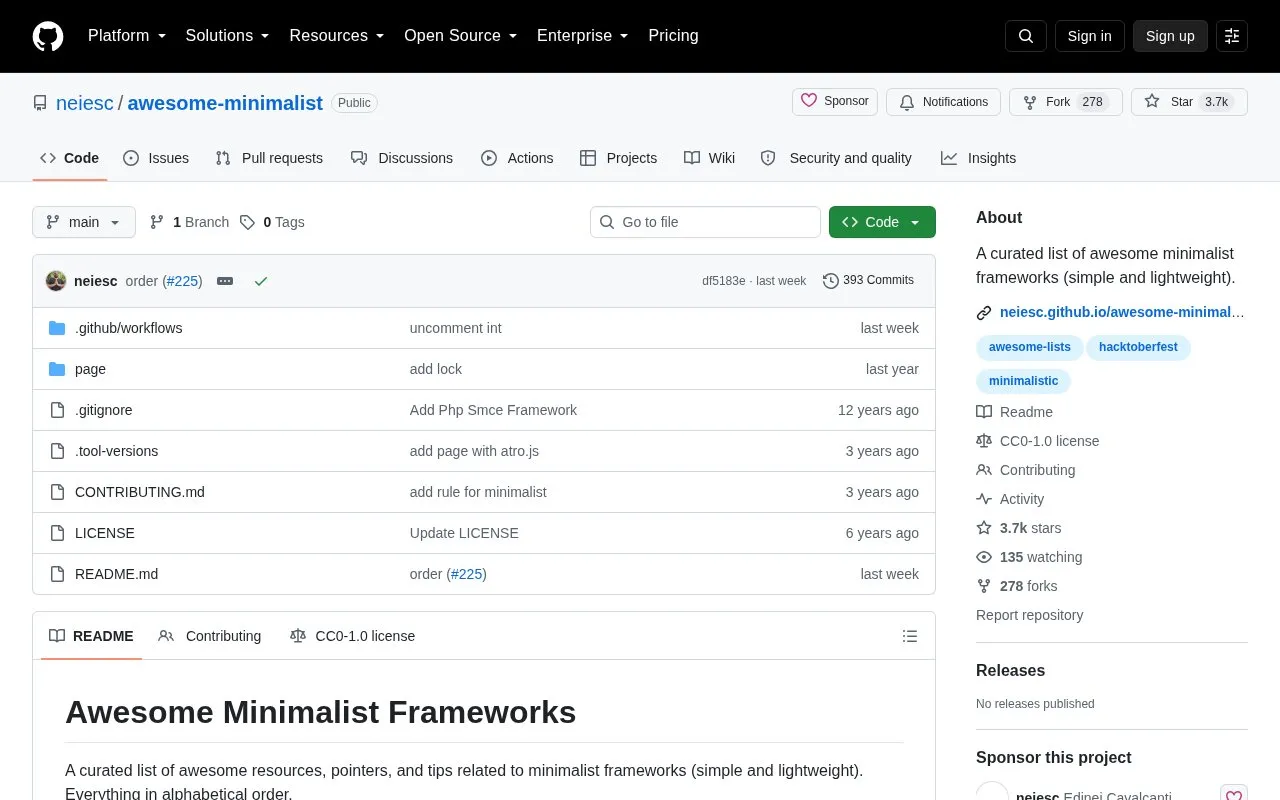Viewport: 1280px width, 800px height.
Task: Open the .gitignore file
Action: pos(103,410)
